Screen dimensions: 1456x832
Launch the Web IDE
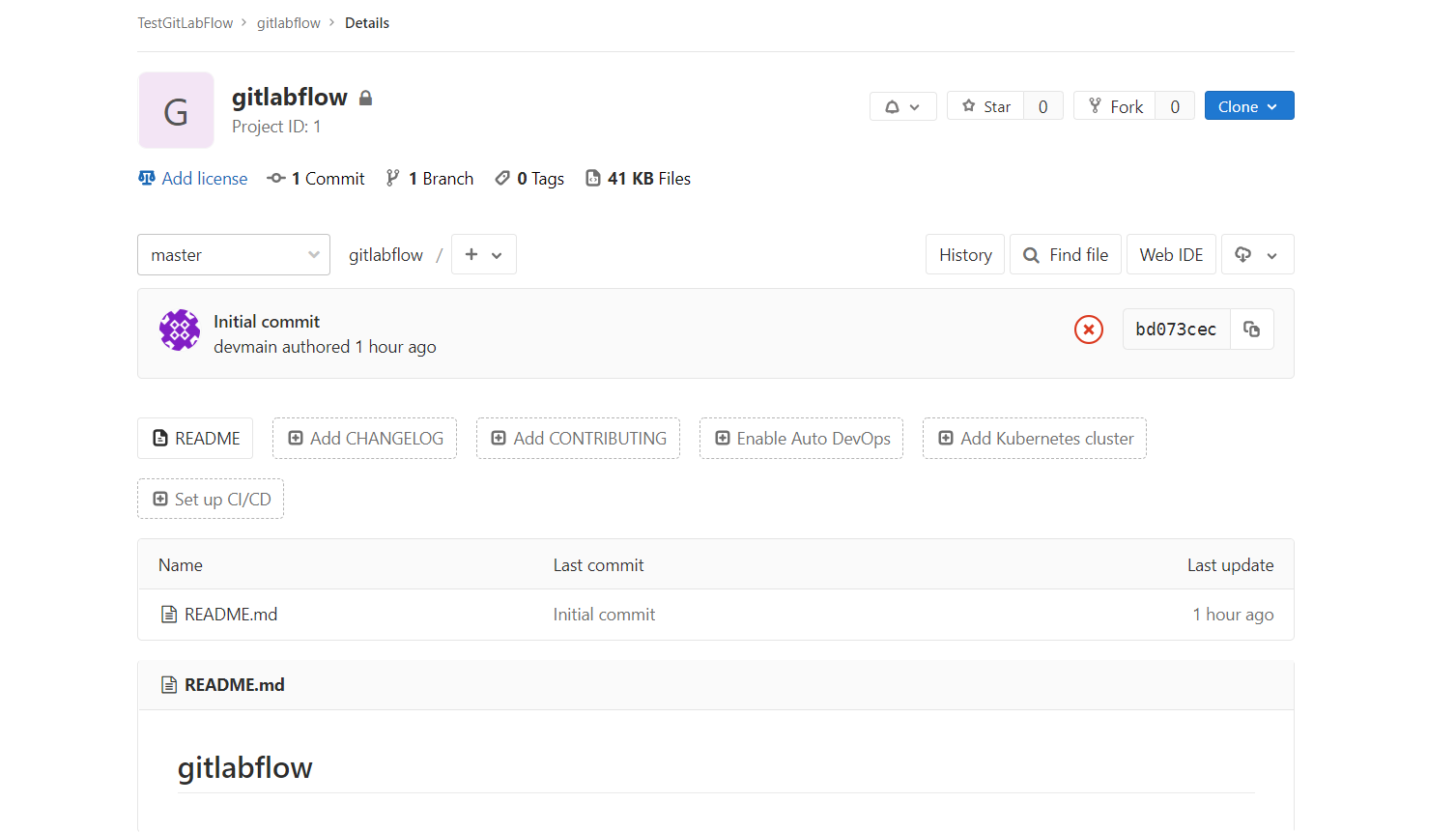coord(1170,254)
